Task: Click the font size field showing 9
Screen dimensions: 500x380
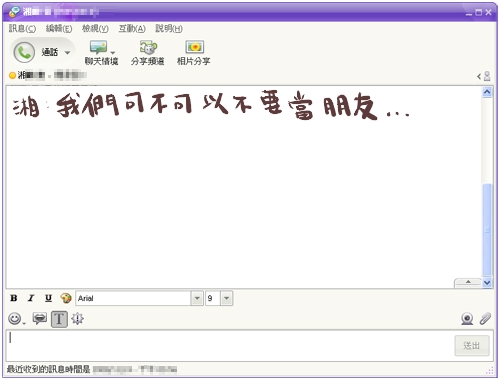Action: [x=213, y=298]
